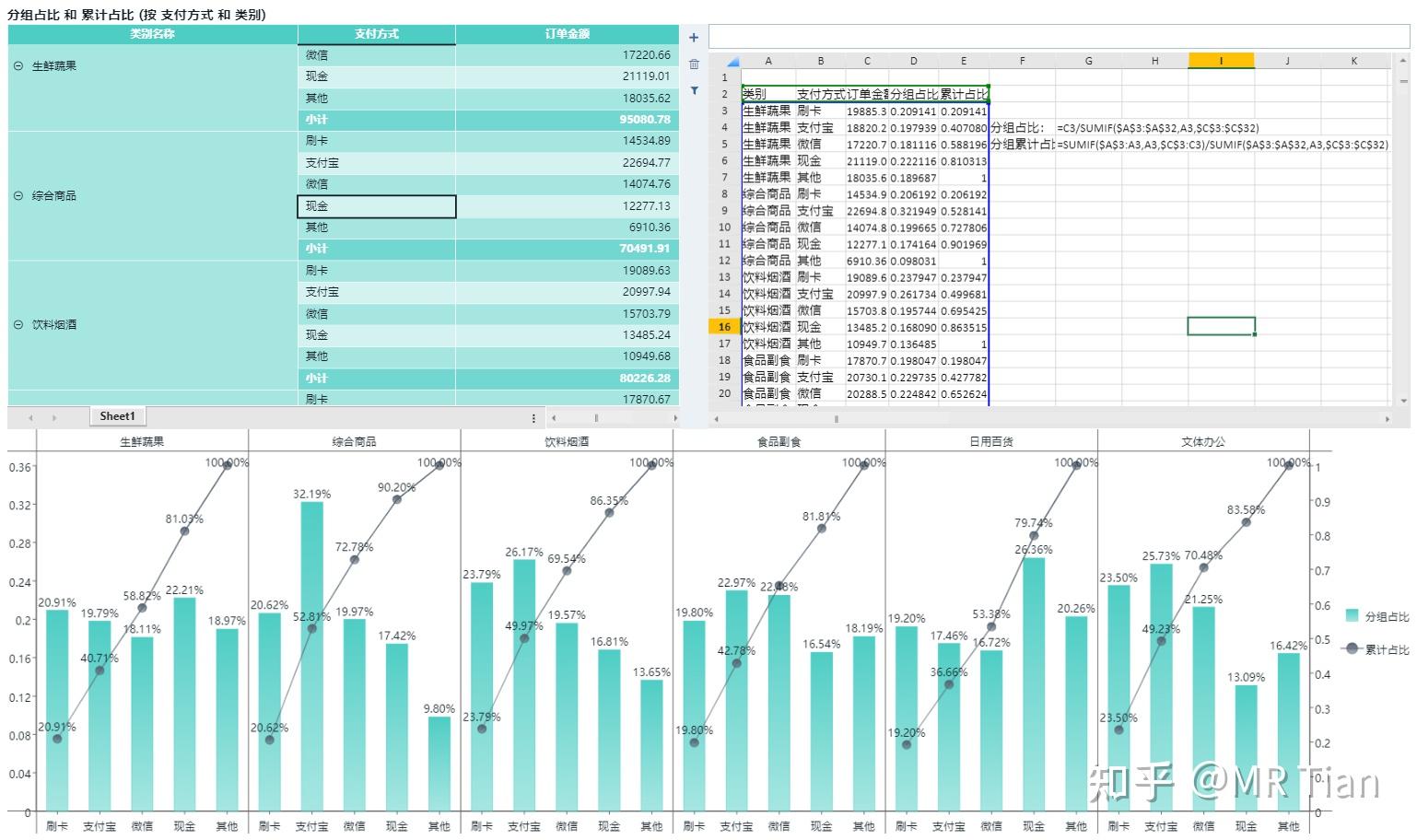Click the 81.03% cumulative point in 生鲜蔬果 chart
The width and height of the screenshot is (1417, 840).
coord(184,531)
